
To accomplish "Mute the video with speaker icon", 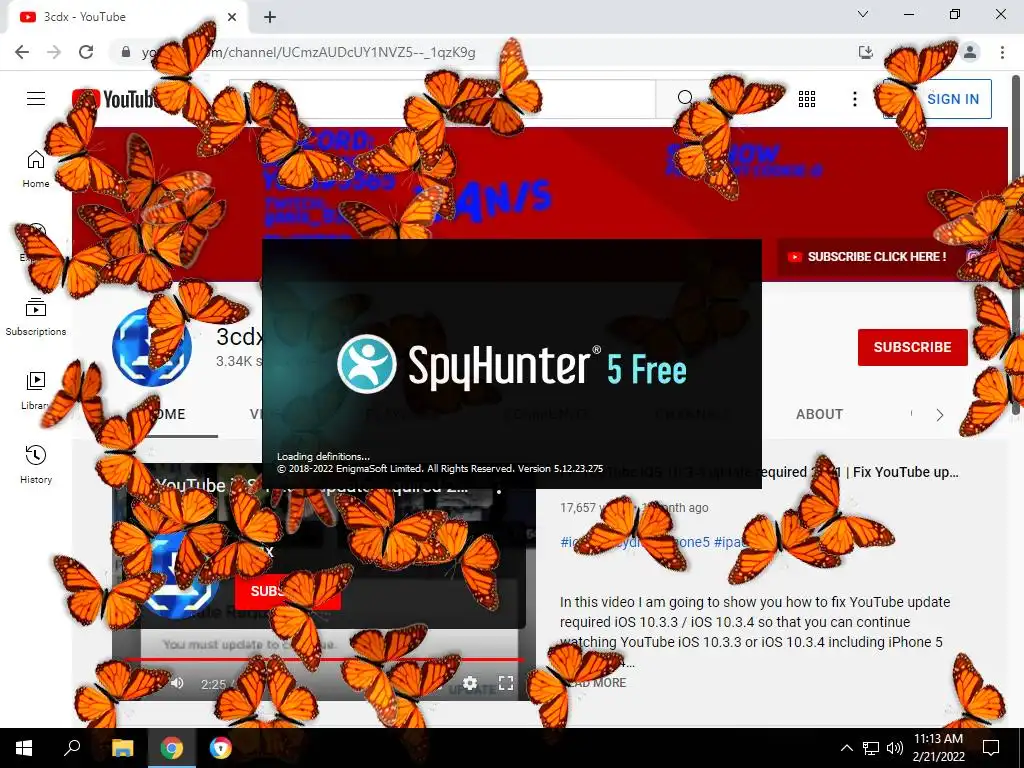I will pos(177,683).
